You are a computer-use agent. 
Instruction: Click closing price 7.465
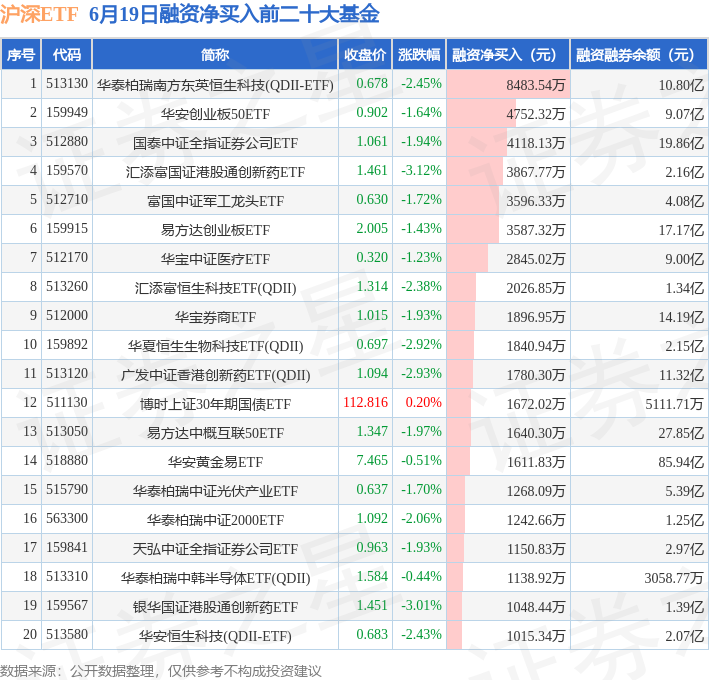coord(372,460)
